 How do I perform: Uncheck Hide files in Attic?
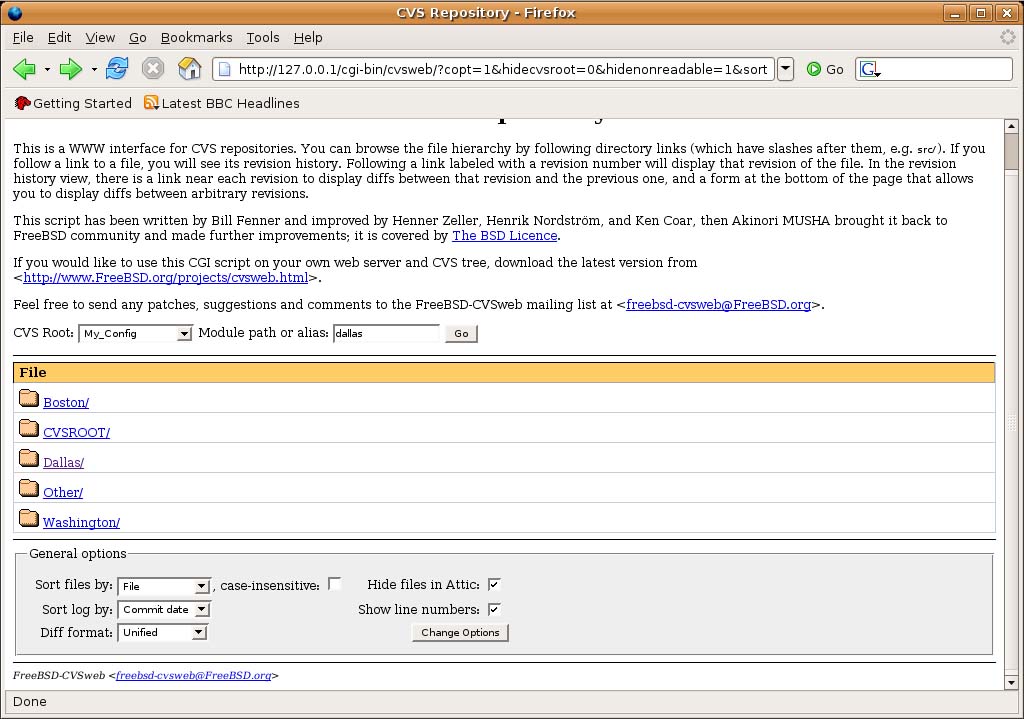click(x=494, y=584)
